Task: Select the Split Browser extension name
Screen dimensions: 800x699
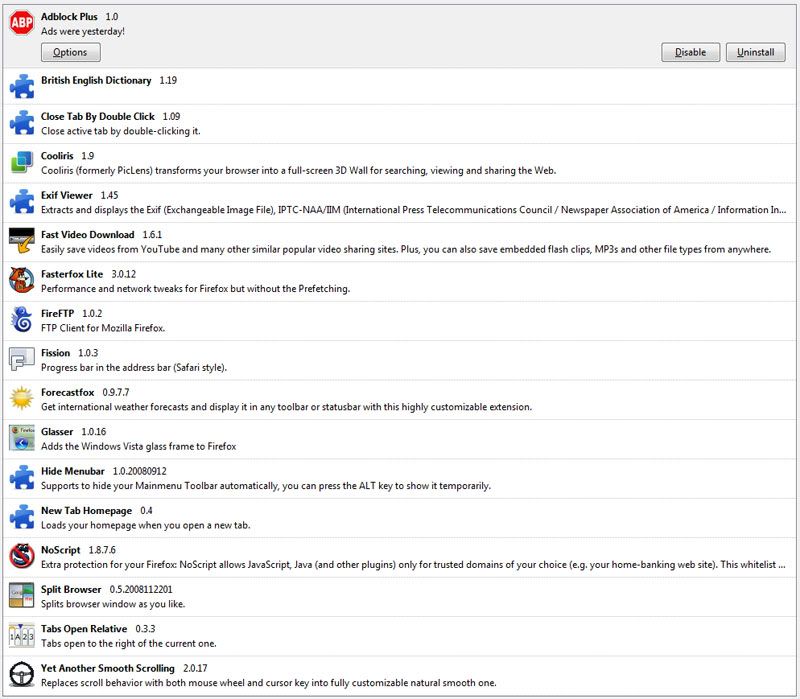Action: pos(71,589)
